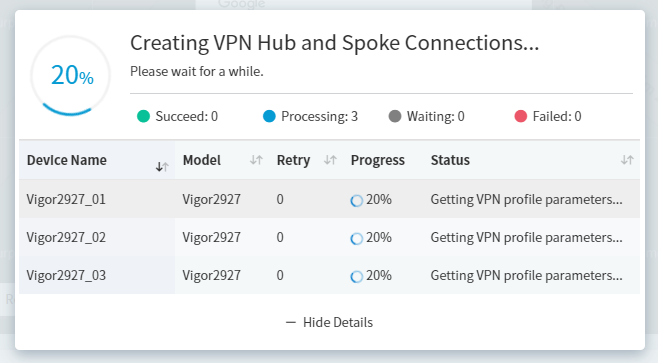Collapse the table with Hide Details
The width and height of the screenshot is (658, 363).
click(329, 322)
